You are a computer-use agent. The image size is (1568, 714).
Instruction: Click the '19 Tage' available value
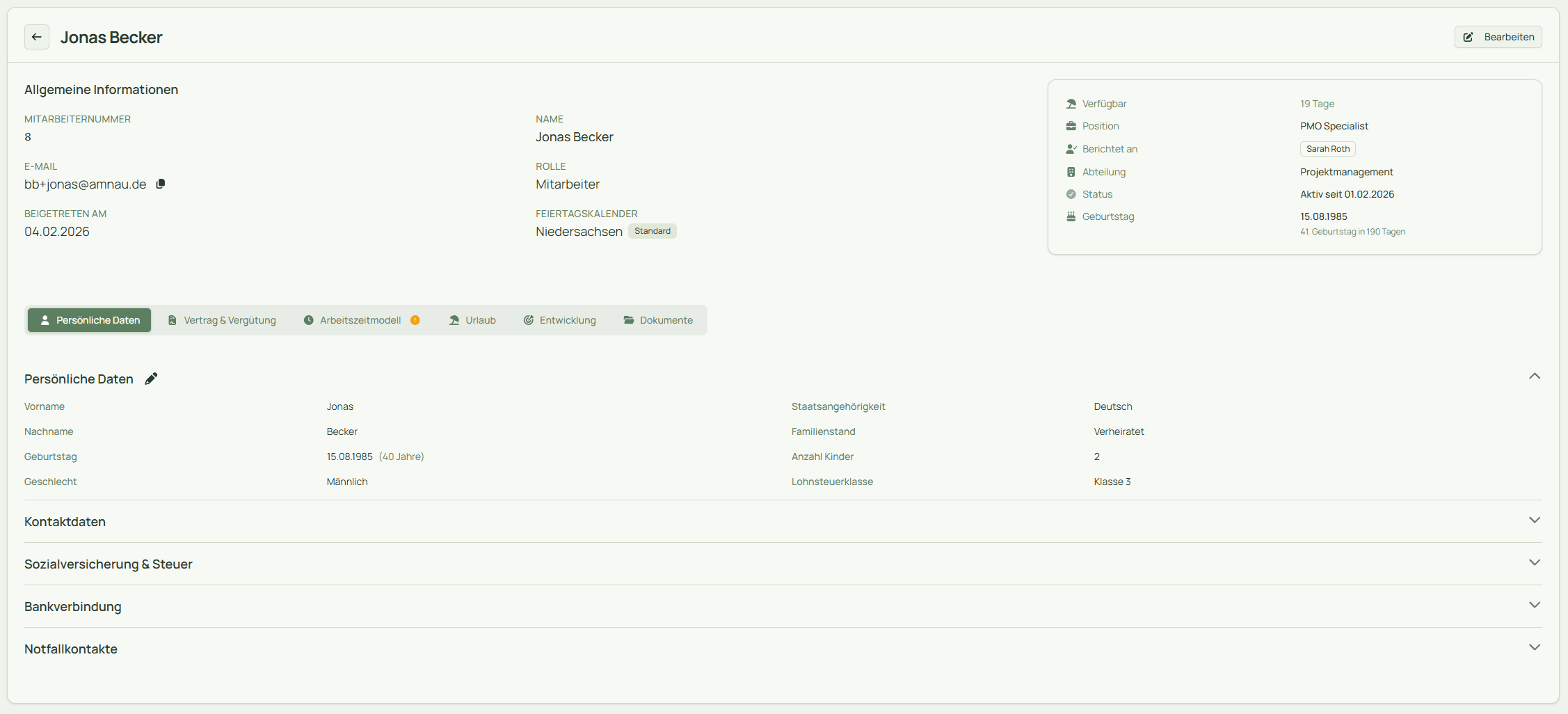tap(1317, 104)
